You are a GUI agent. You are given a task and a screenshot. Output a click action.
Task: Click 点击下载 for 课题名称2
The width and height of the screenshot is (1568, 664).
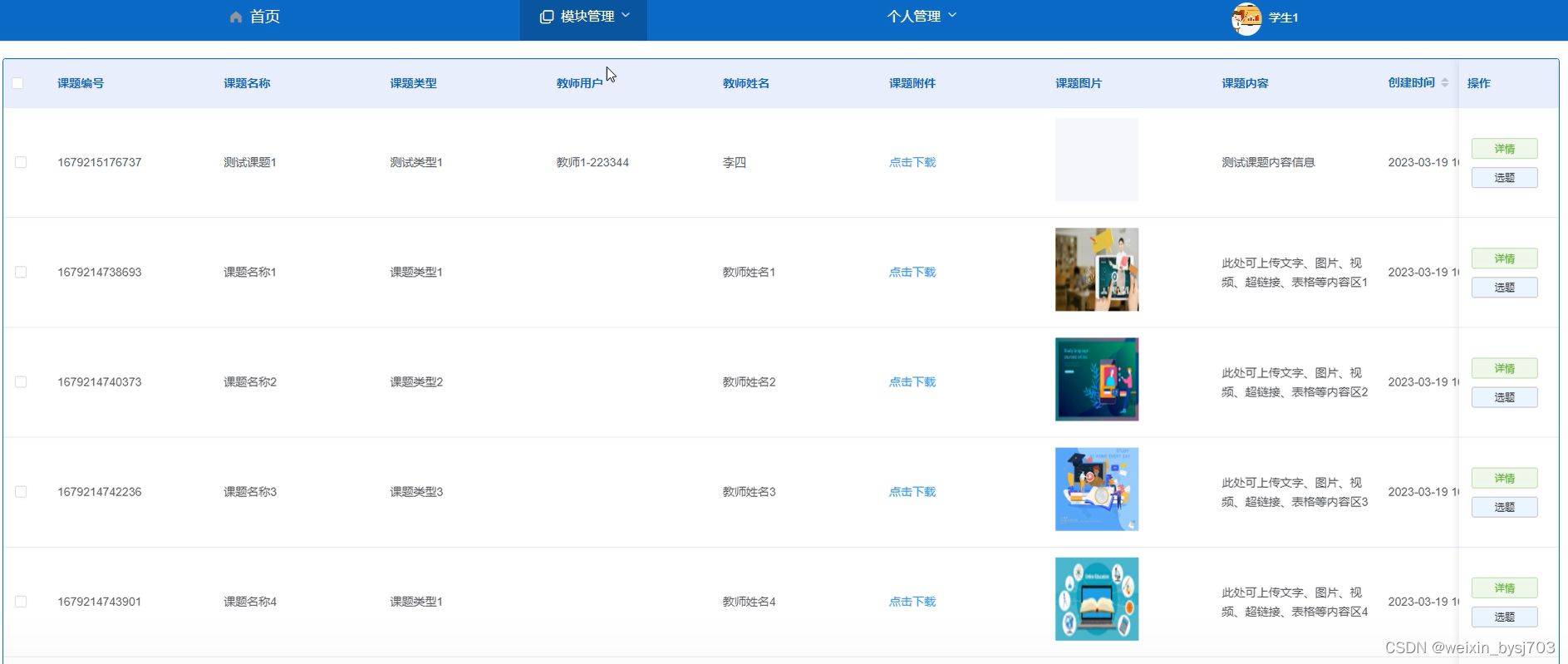(x=912, y=381)
